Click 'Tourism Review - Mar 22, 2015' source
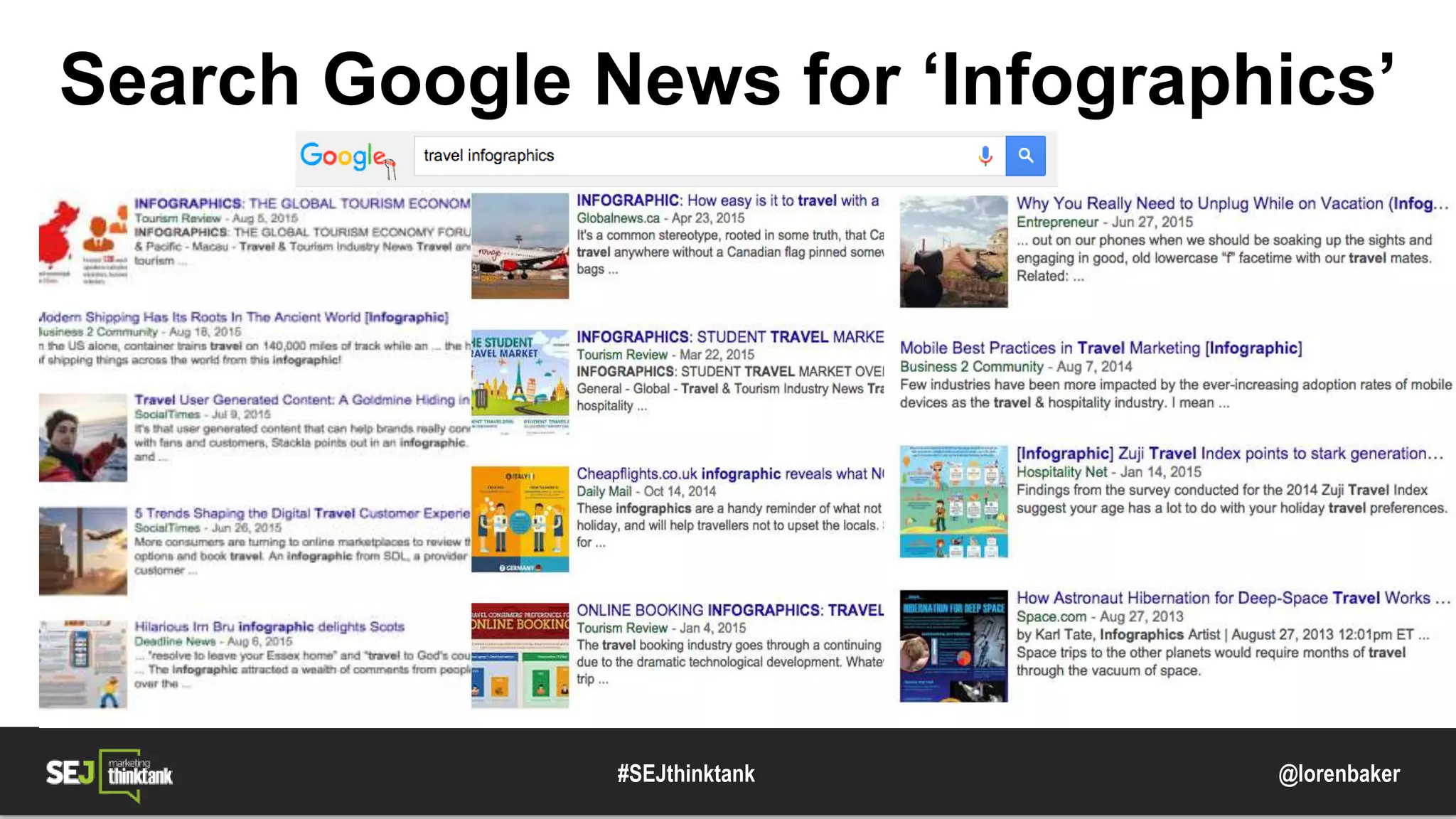The height and width of the screenshot is (819, 1456). click(665, 355)
